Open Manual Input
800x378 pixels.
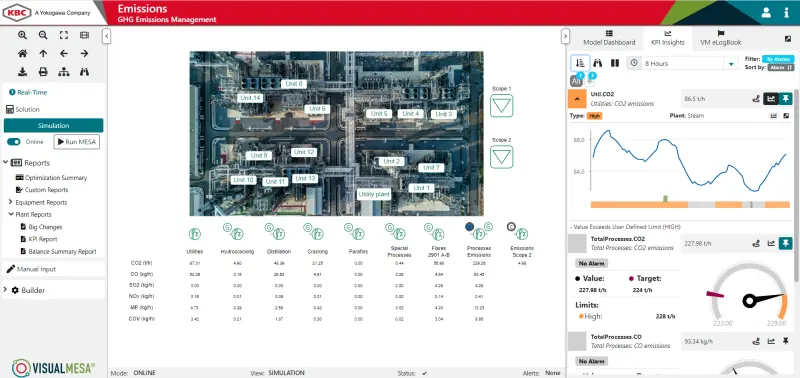31,269
